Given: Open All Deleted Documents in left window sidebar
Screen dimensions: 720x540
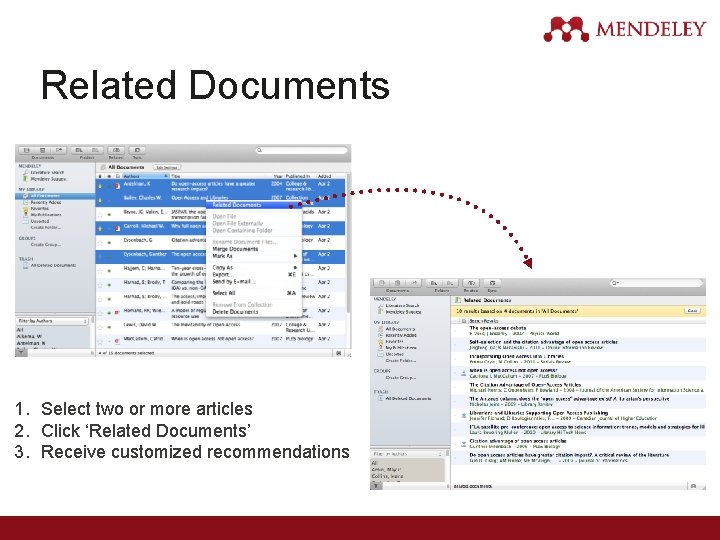Looking at the screenshot, I should (50, 265).
